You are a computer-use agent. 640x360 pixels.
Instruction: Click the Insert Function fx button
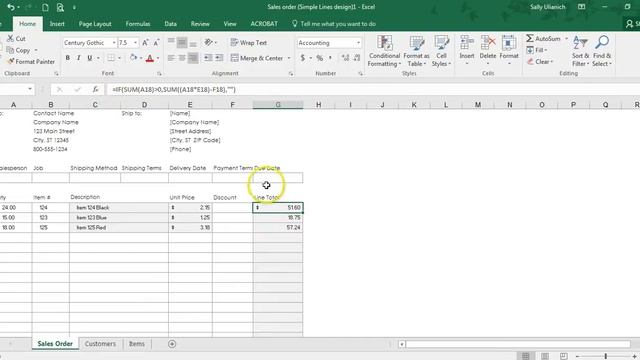pos(95,89)
